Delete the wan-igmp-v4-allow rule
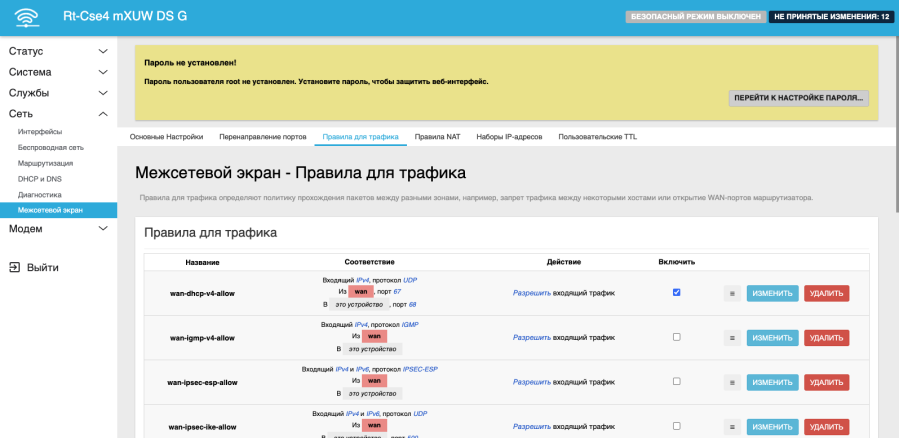This screenshot has height=438, width=899. coord(826,338)
